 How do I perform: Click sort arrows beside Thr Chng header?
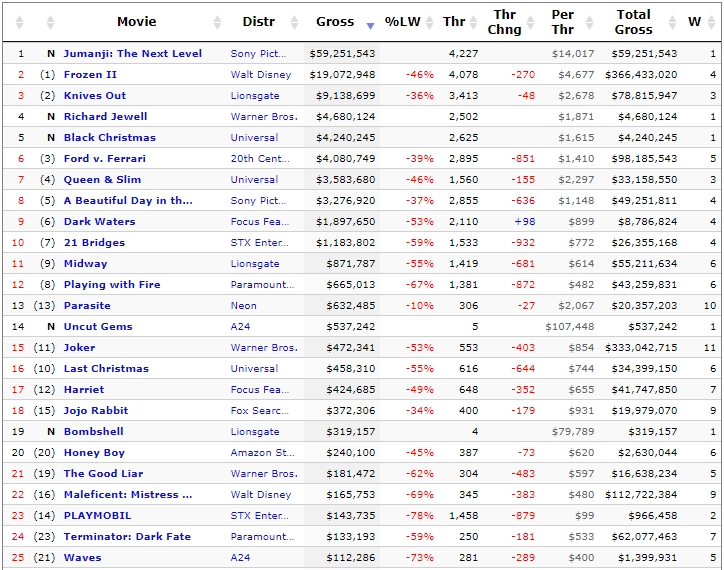[x=531, y=22]
